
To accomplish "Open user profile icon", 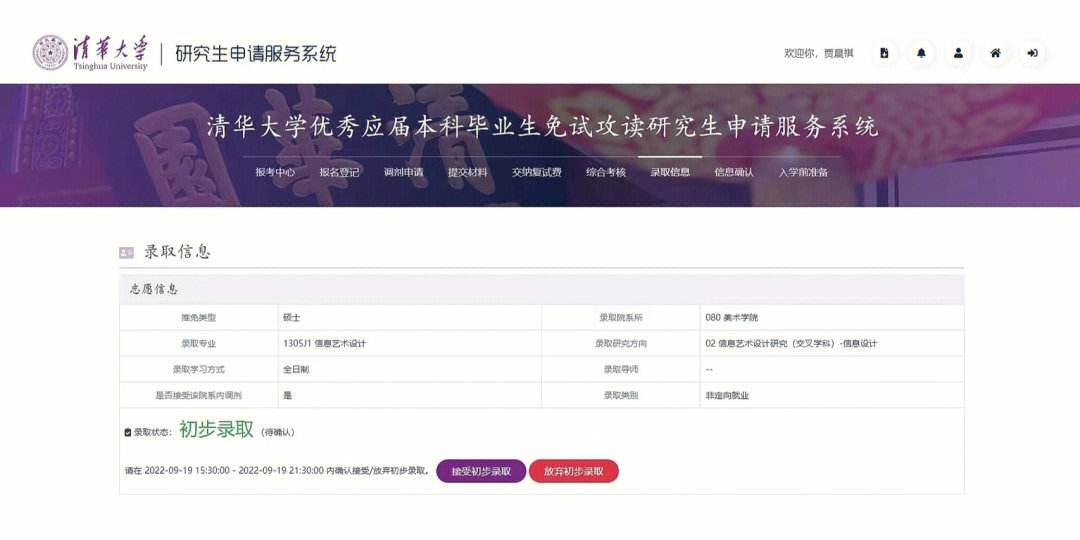I will coord(958,53).
